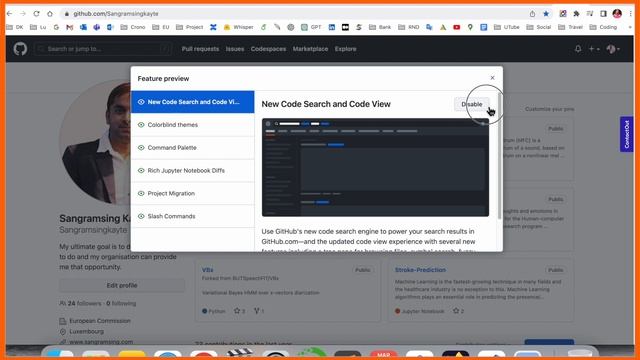Go to browser home page
640x360 pixels.
point(50,13)
